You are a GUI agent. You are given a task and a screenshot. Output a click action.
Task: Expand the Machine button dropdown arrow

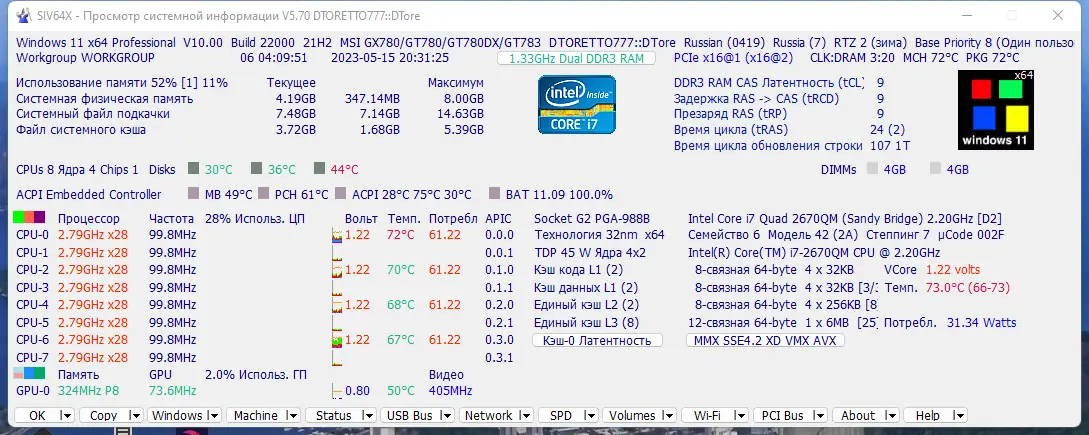pyautogui.click(x=293, y=416)
